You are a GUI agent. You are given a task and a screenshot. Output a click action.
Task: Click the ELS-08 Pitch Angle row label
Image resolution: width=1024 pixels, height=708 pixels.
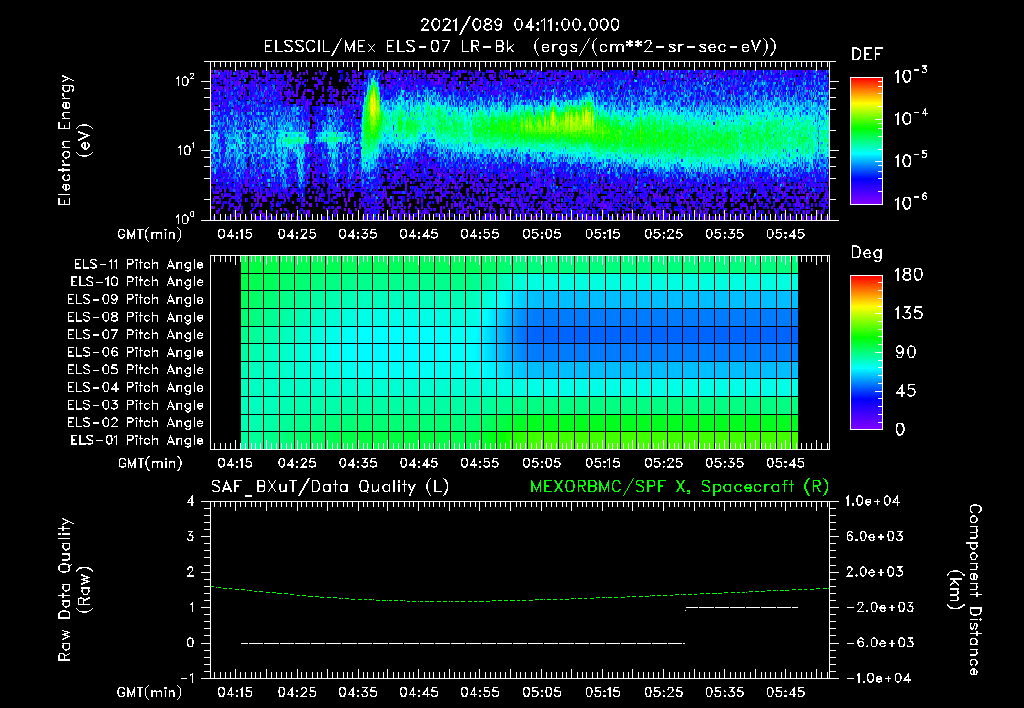coord(136,317)
